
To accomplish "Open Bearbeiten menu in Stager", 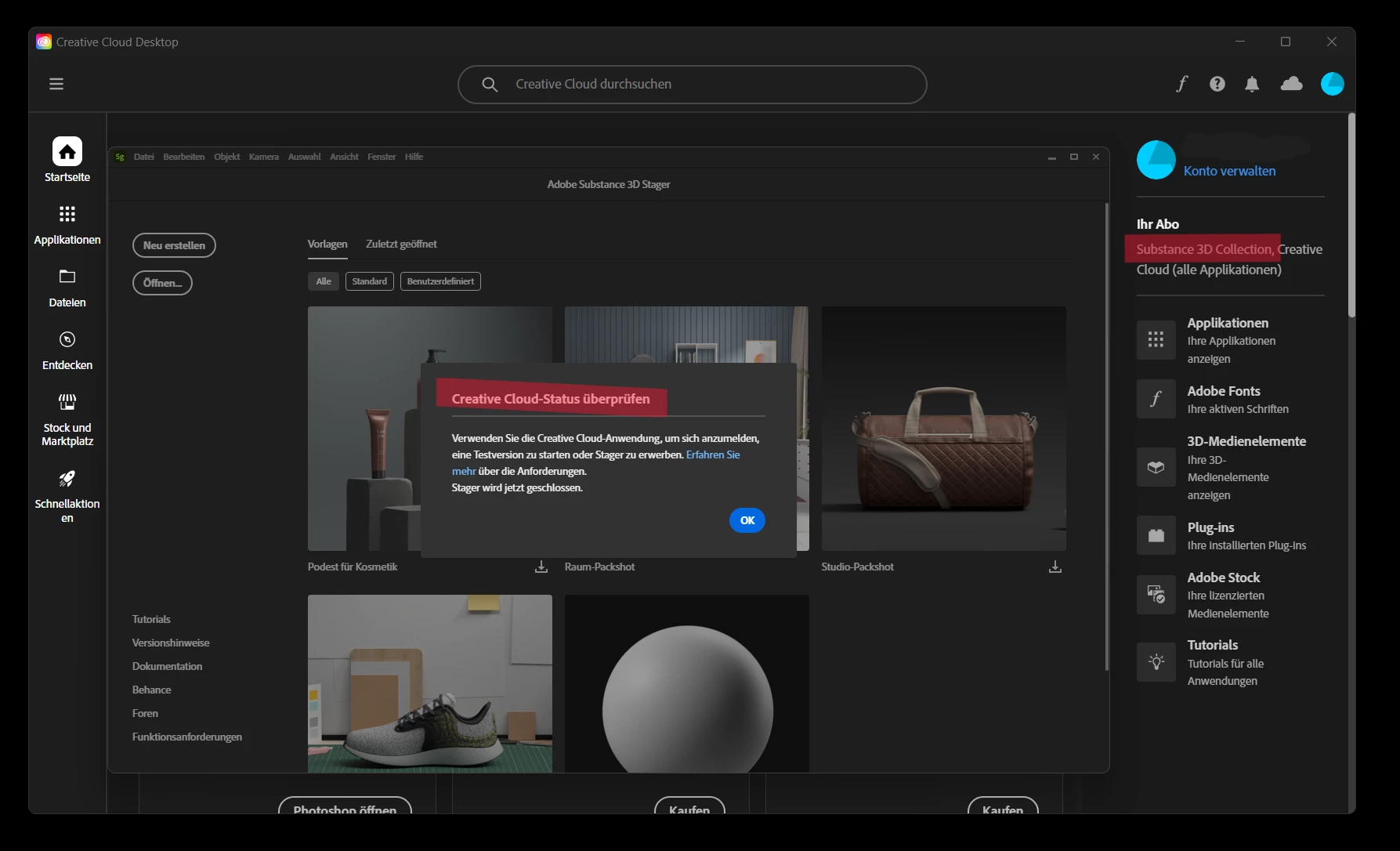I will tap(184, 157).
